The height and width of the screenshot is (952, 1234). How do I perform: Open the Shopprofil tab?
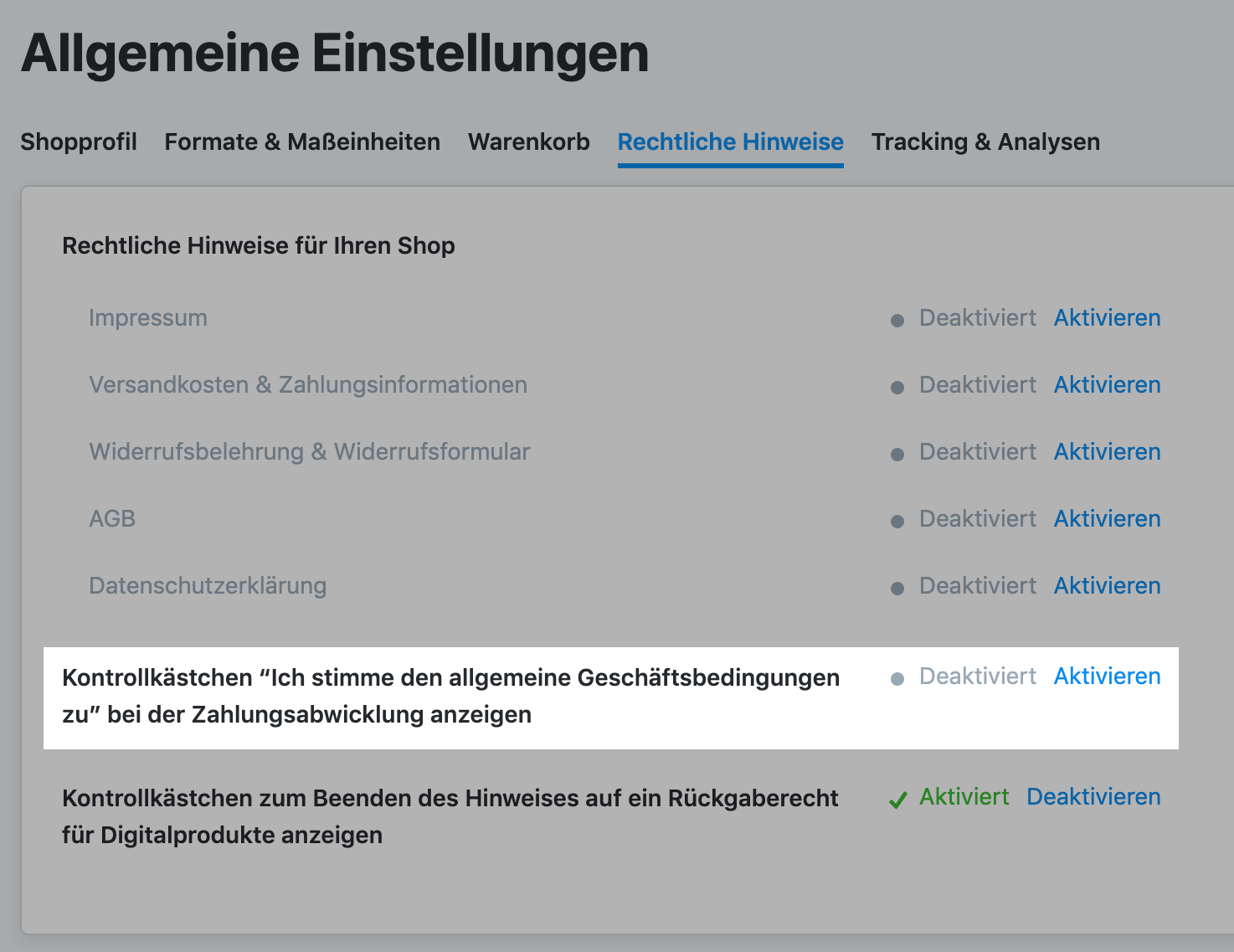[79, 142]
